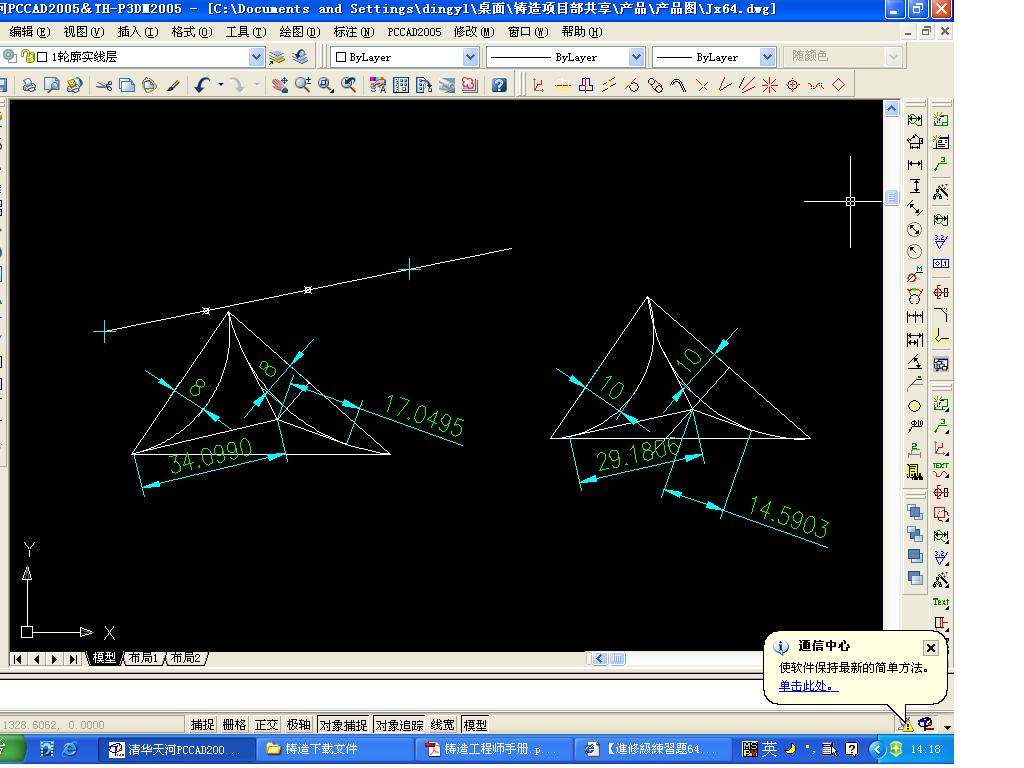Select the Match Properties brush icon
Viewport: 1024px width, 768px height.
click(x=172, y=86)
